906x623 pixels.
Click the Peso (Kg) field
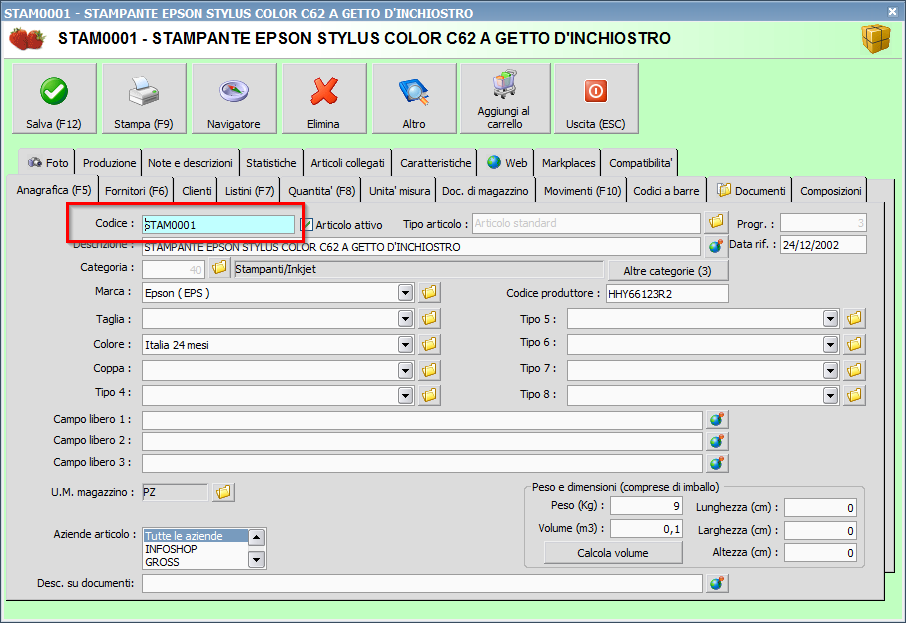tap(647, 506)
